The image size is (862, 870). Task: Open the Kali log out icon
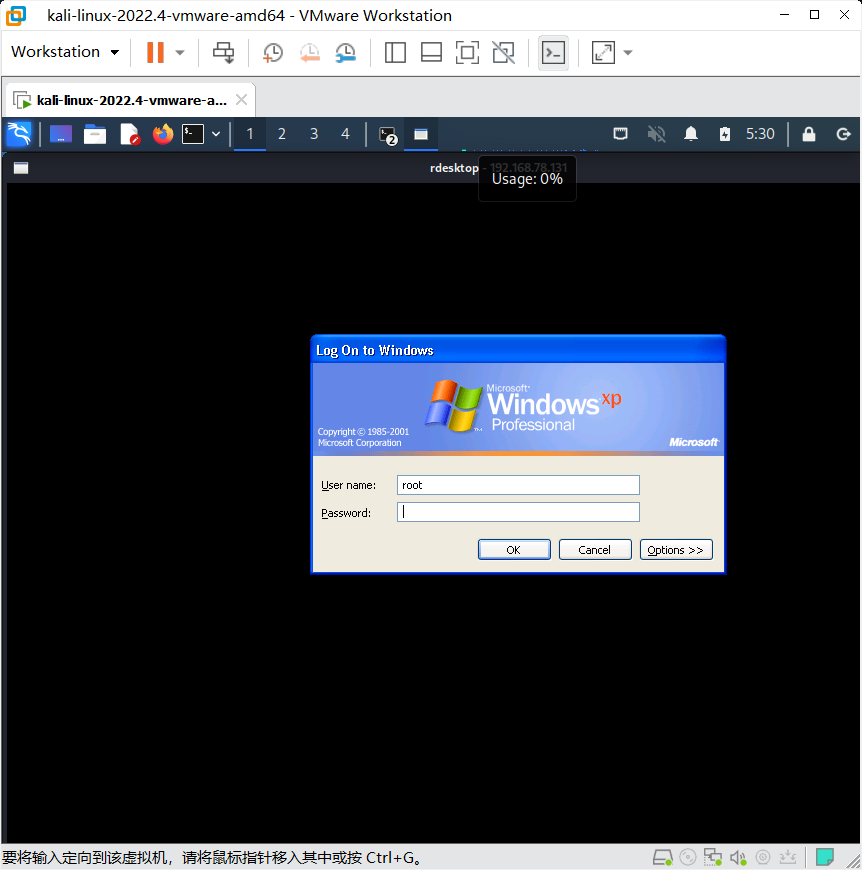point(843,134)
